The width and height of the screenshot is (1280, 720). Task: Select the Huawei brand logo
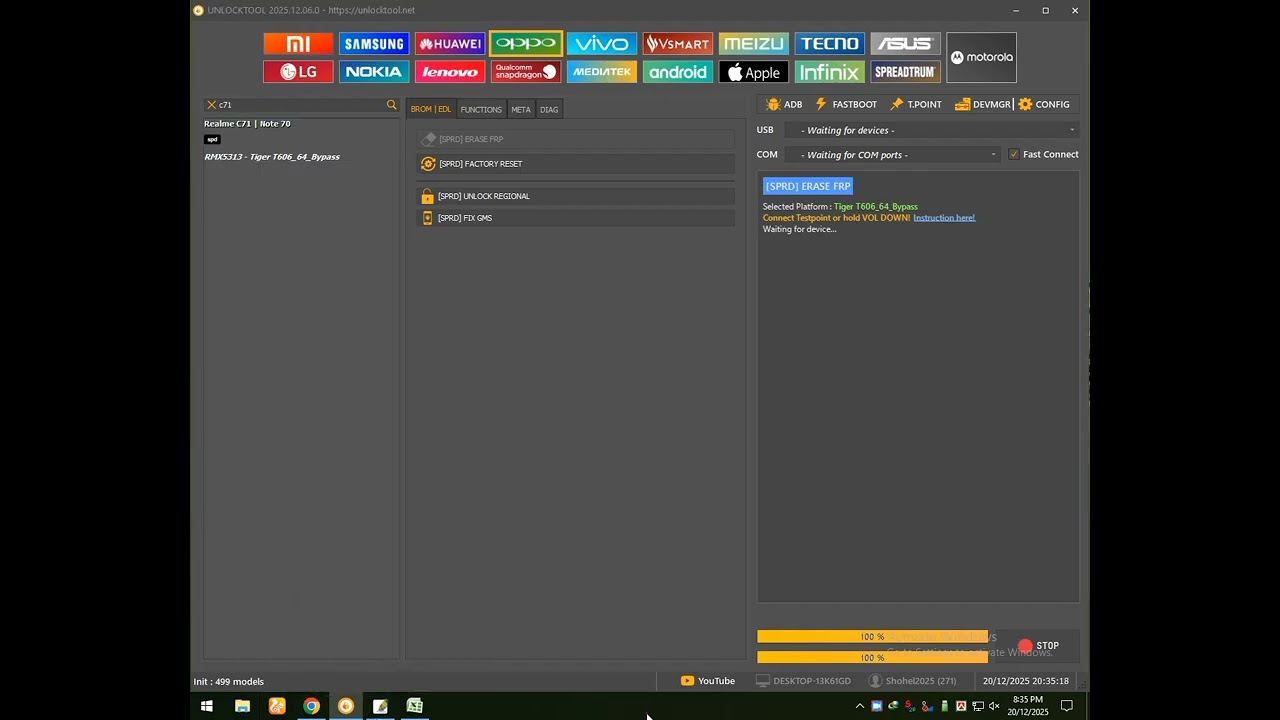click(x=450, y=44)
